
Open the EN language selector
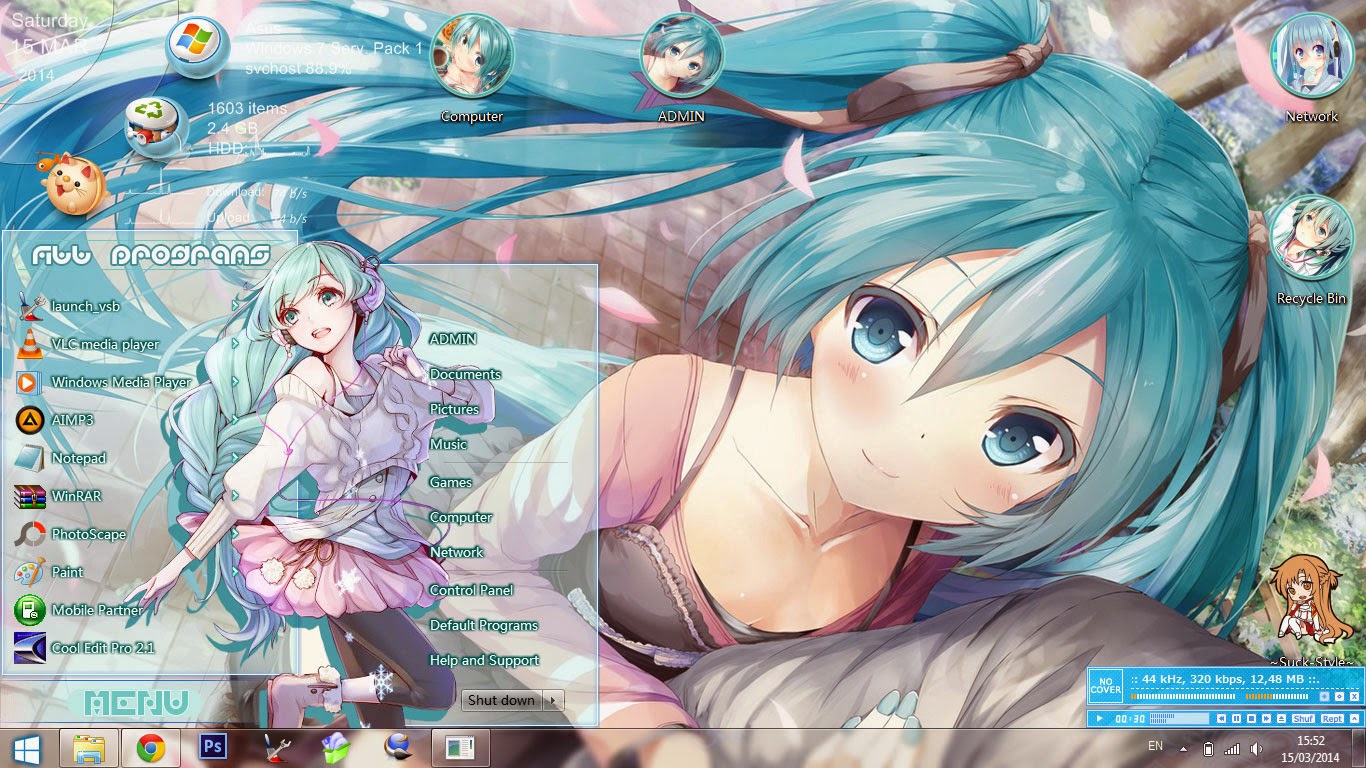pyautogui.click(x=1155, y=746)
